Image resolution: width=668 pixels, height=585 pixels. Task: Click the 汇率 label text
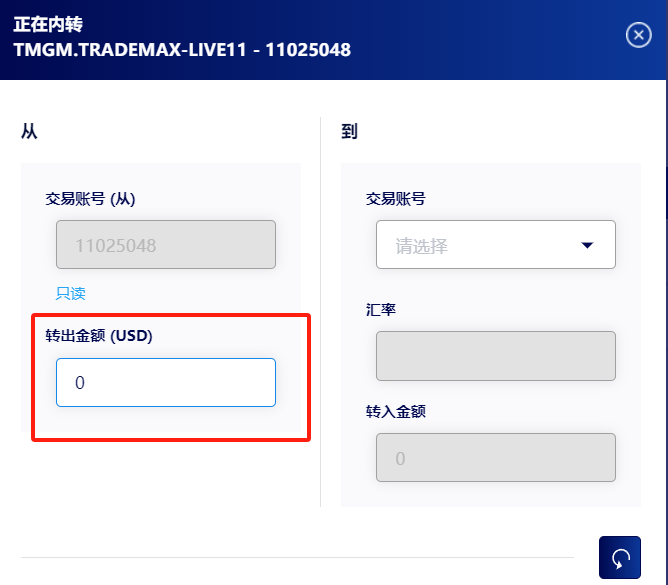[x=381, y=309]
